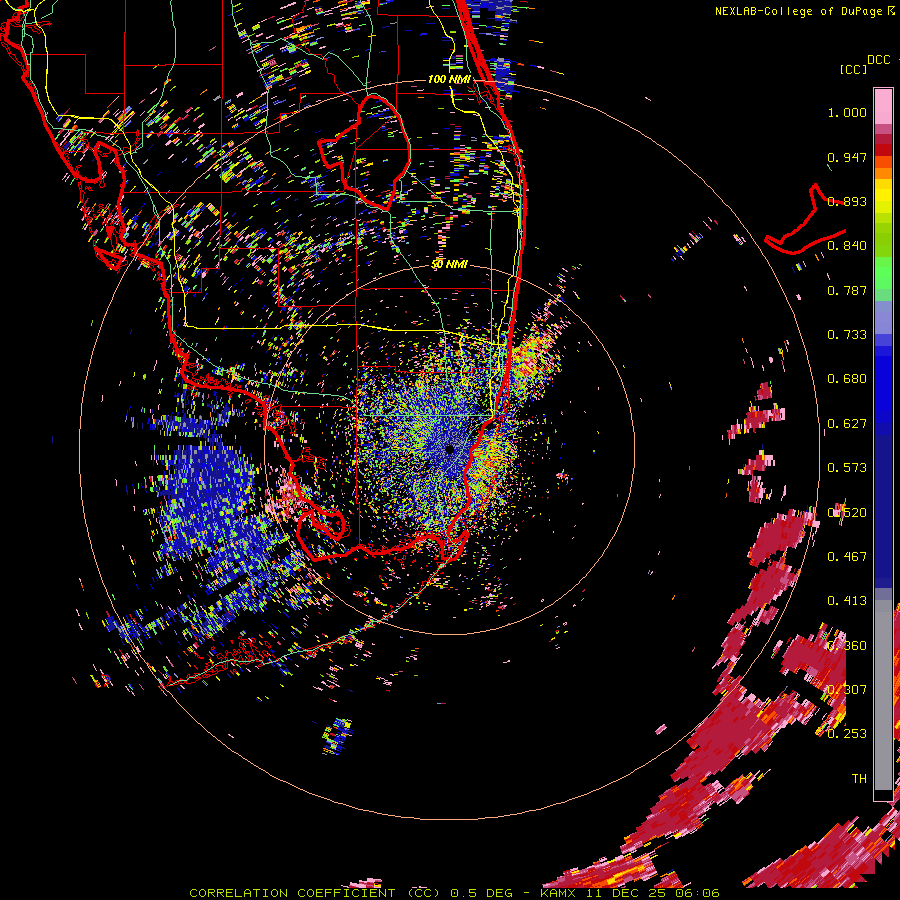900x900 pixels.
Task: Click the small isolated echo blob south of Keys
Action: coord(338,736)
